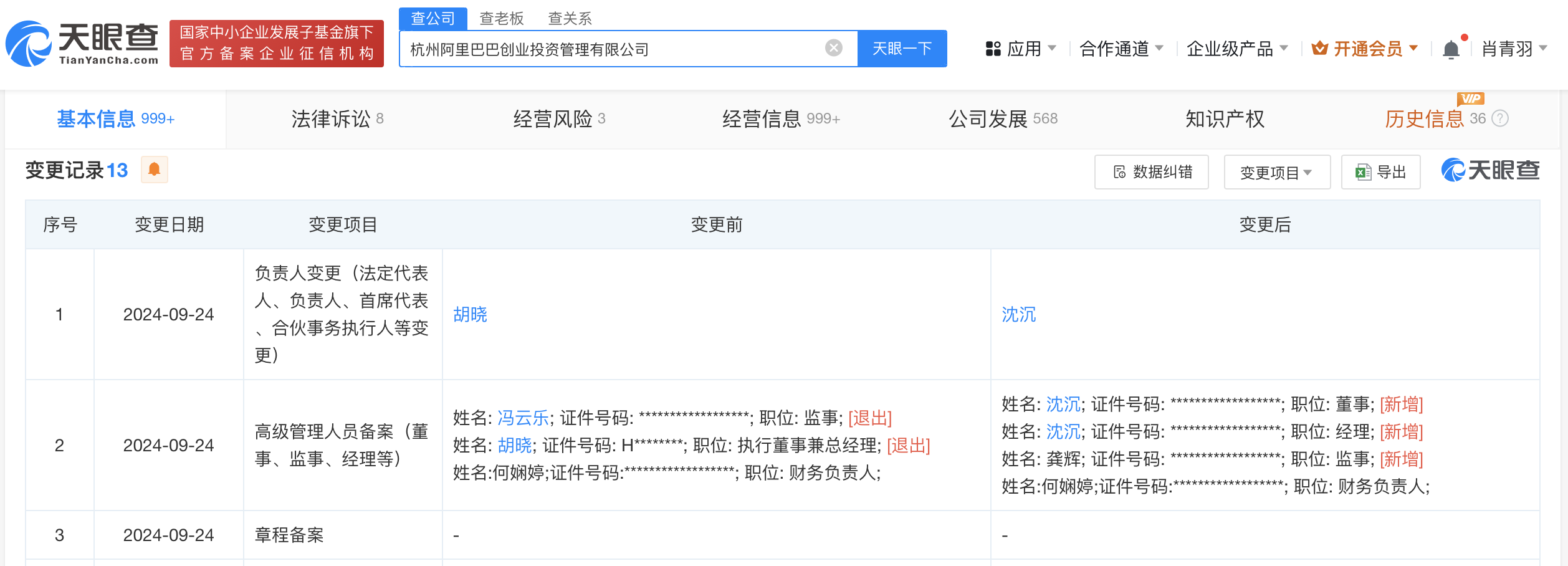
Task: Click 何娴婷 entry in 变更后 column
Action: point(1215,486)
